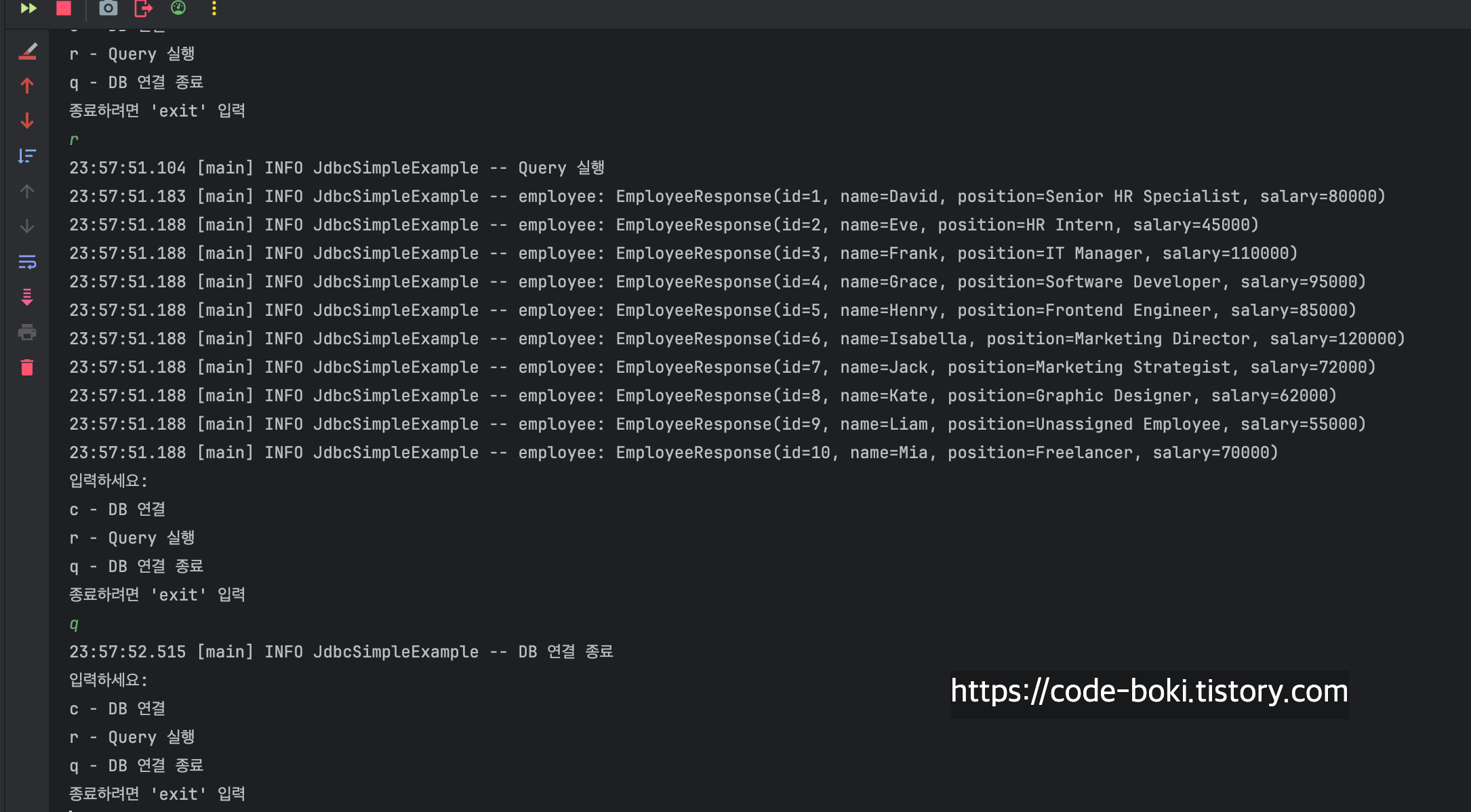
Task: Click the log line for employee Isabella
Action: (x=737, y=338)
